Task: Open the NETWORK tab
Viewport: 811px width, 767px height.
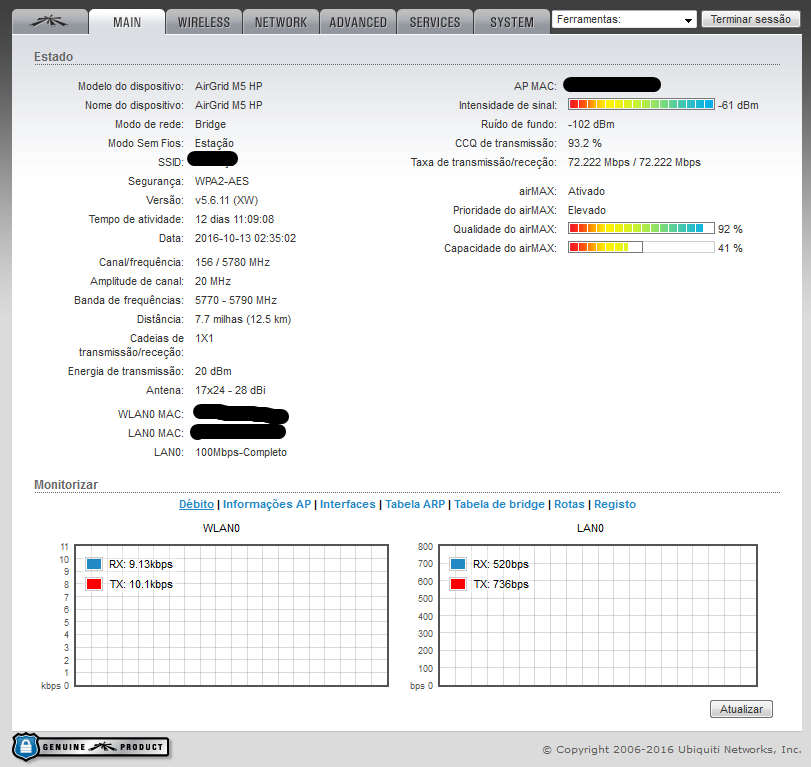Action: [281, 22]
